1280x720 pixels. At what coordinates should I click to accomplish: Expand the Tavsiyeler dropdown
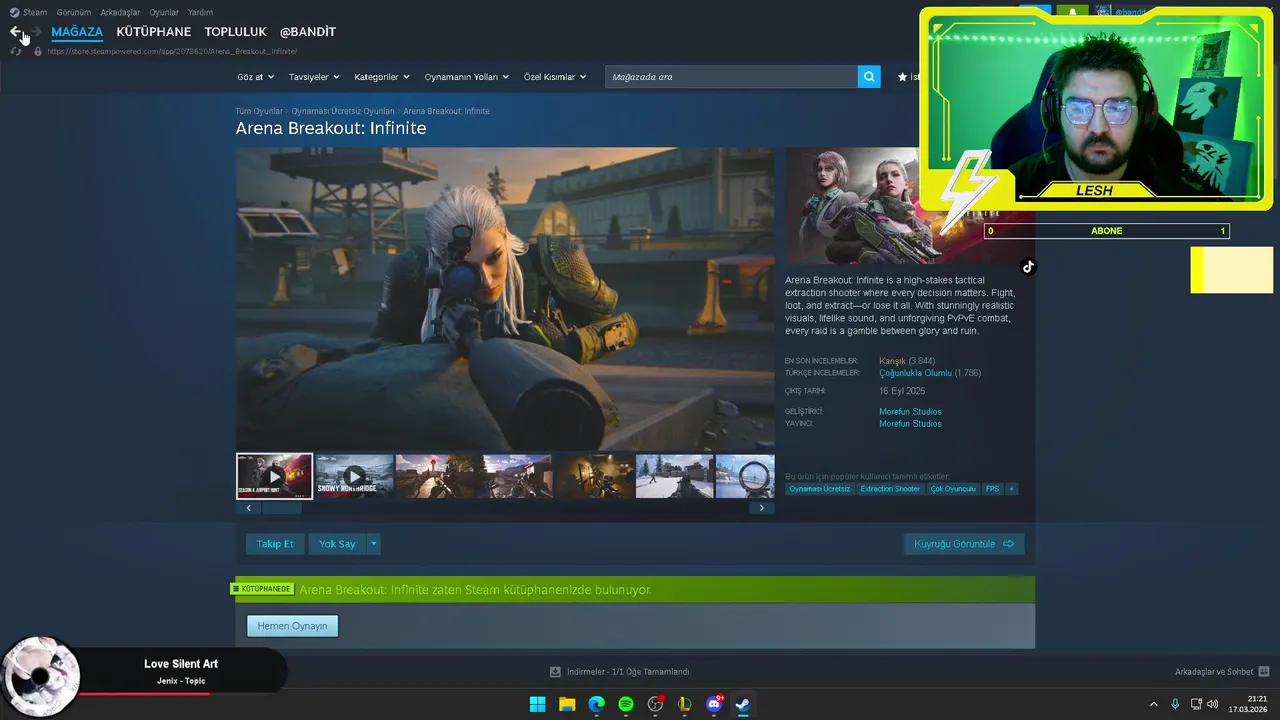314,77
